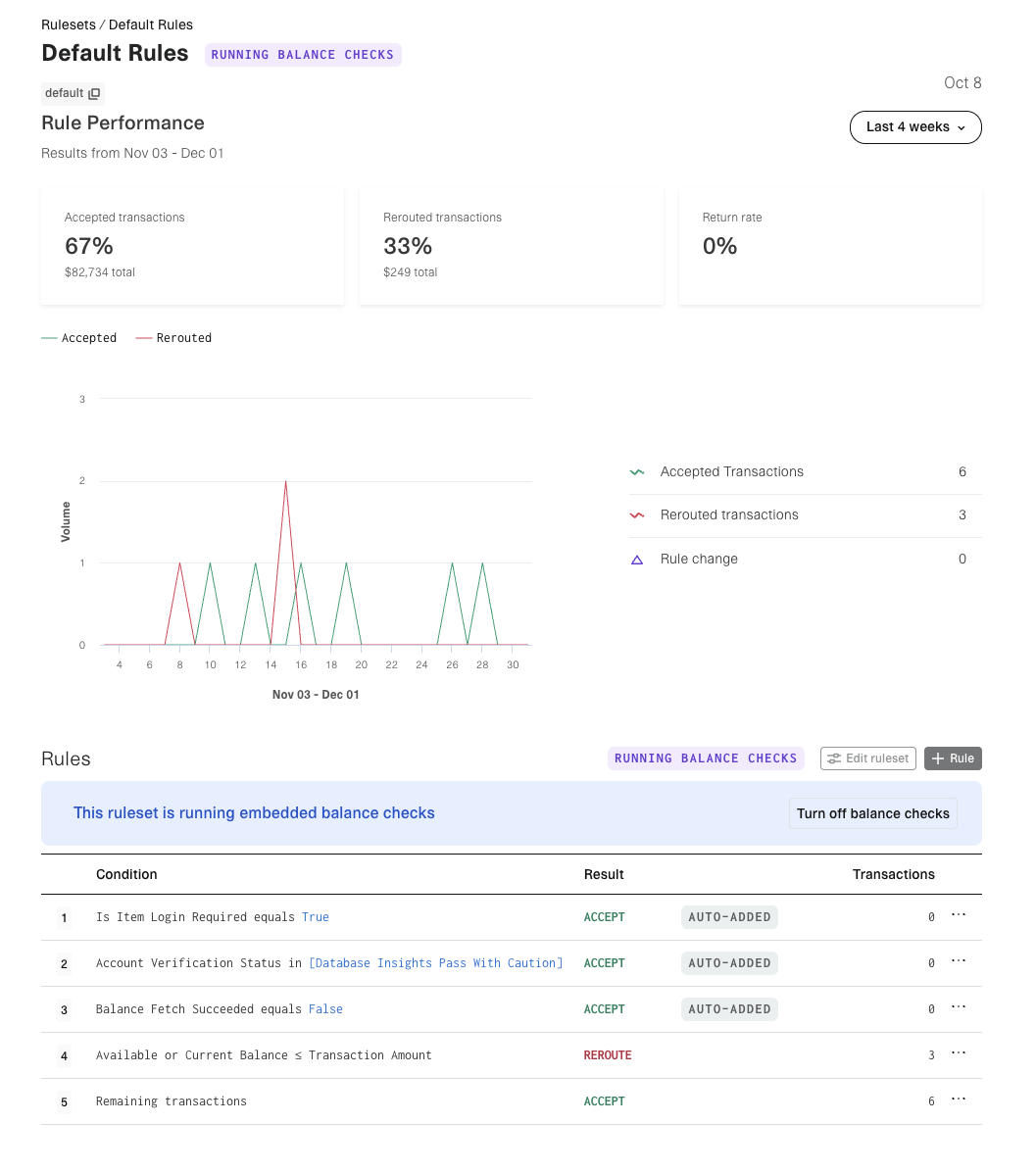Click the Edit ruleset button
Screen dimensions: 1036x1173
pyautogui.click(x=867, y=758)
